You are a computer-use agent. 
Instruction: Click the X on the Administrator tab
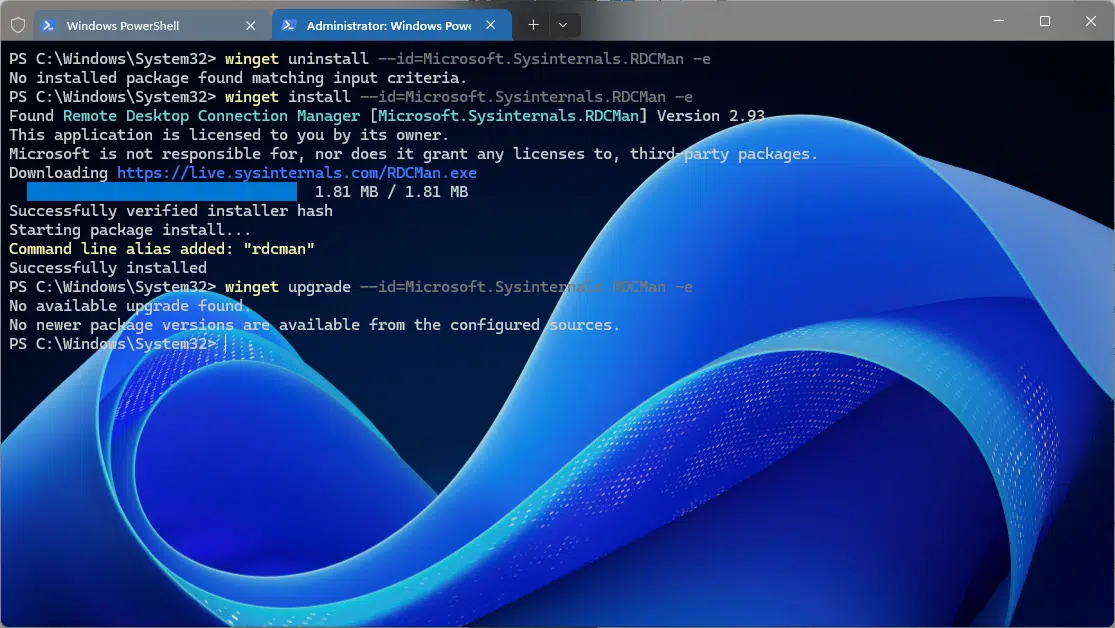click(x=490, y=24)
